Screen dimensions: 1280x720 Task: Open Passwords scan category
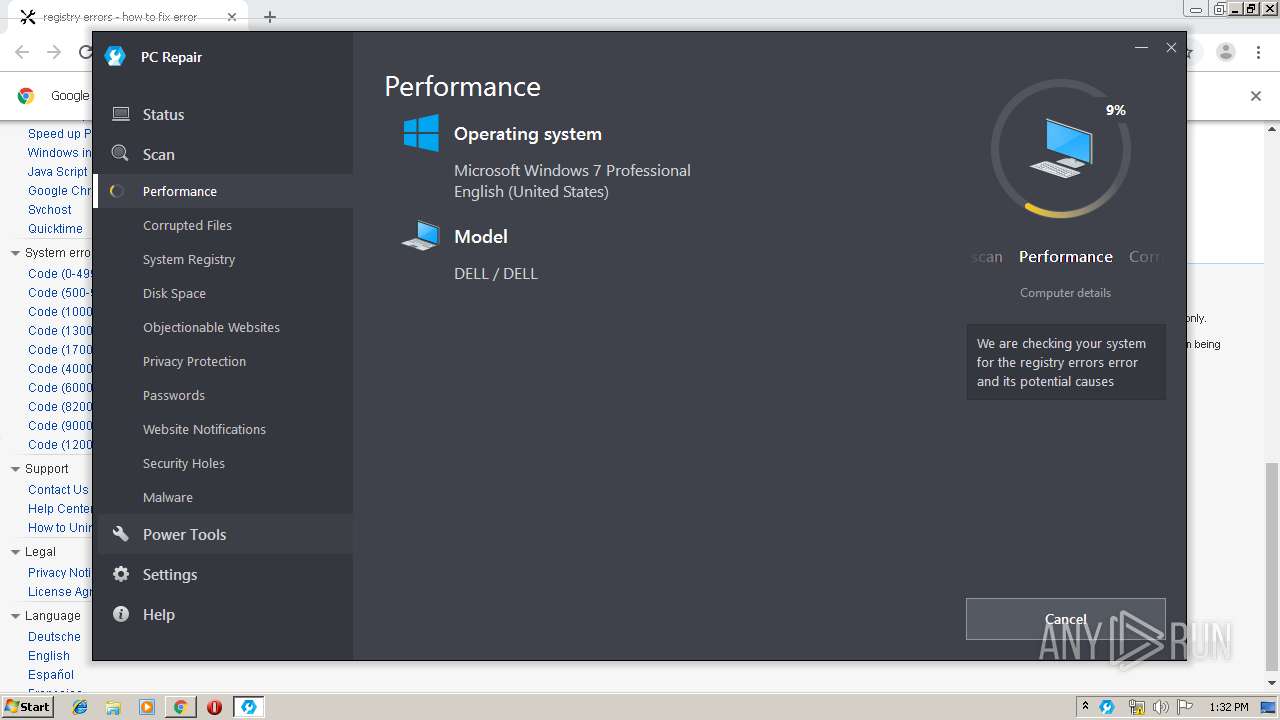[174, 395]
